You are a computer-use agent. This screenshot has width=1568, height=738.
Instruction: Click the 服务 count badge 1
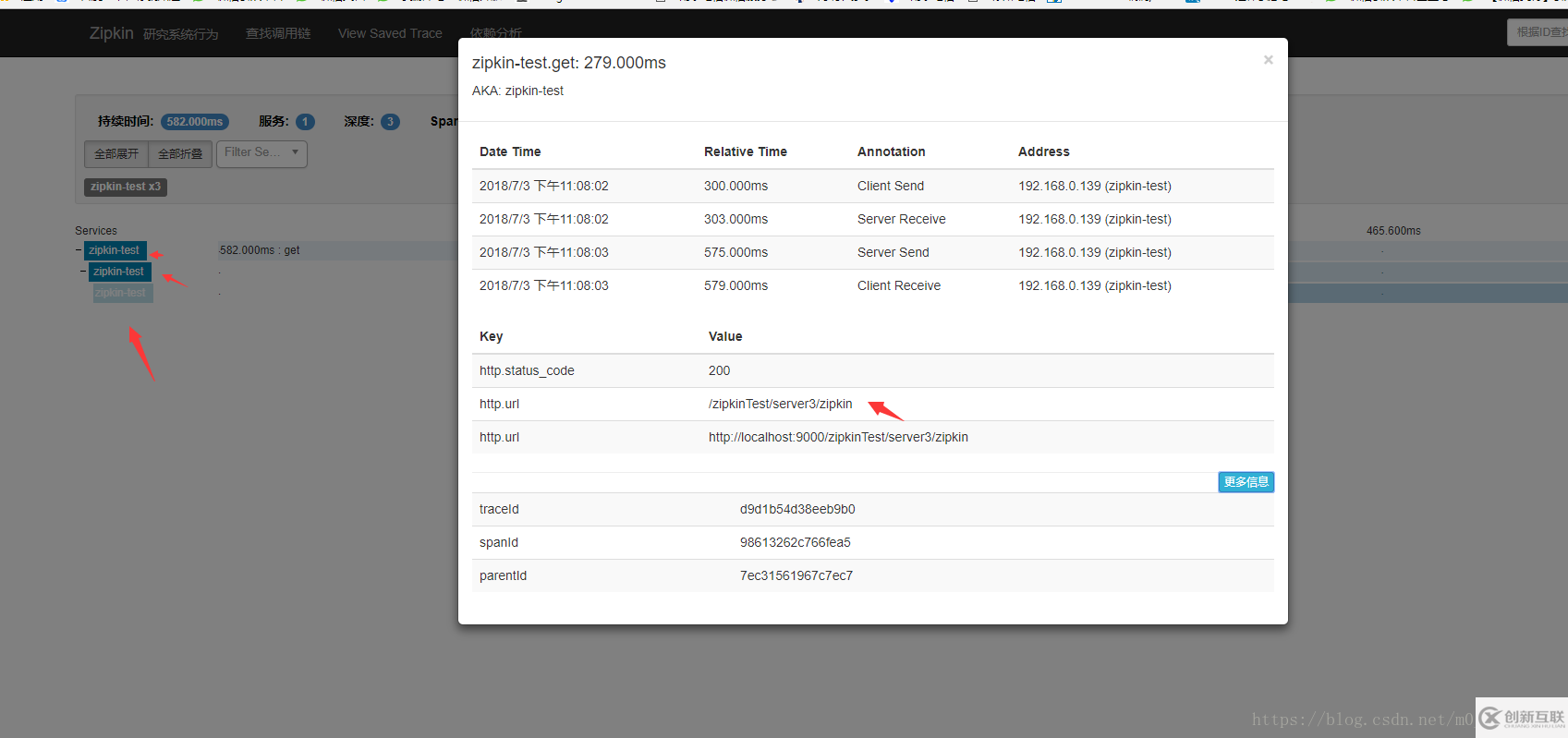[x=305, y=122]
